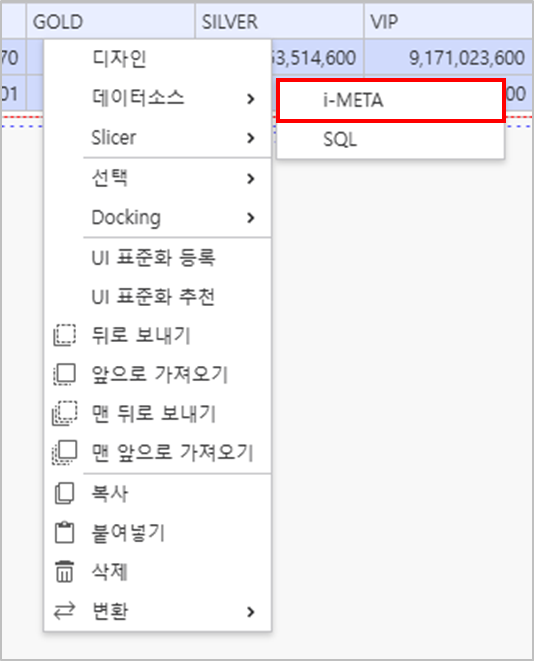
Task: Choose SQL from the submenu
Action: [390, 140]
